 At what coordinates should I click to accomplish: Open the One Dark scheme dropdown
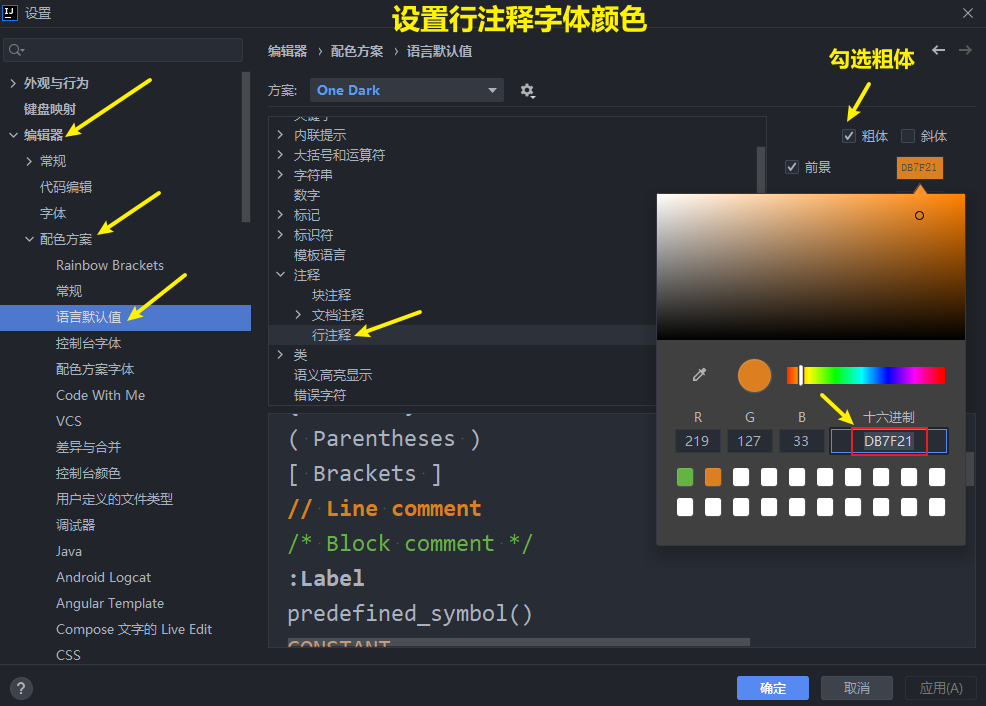406,91
